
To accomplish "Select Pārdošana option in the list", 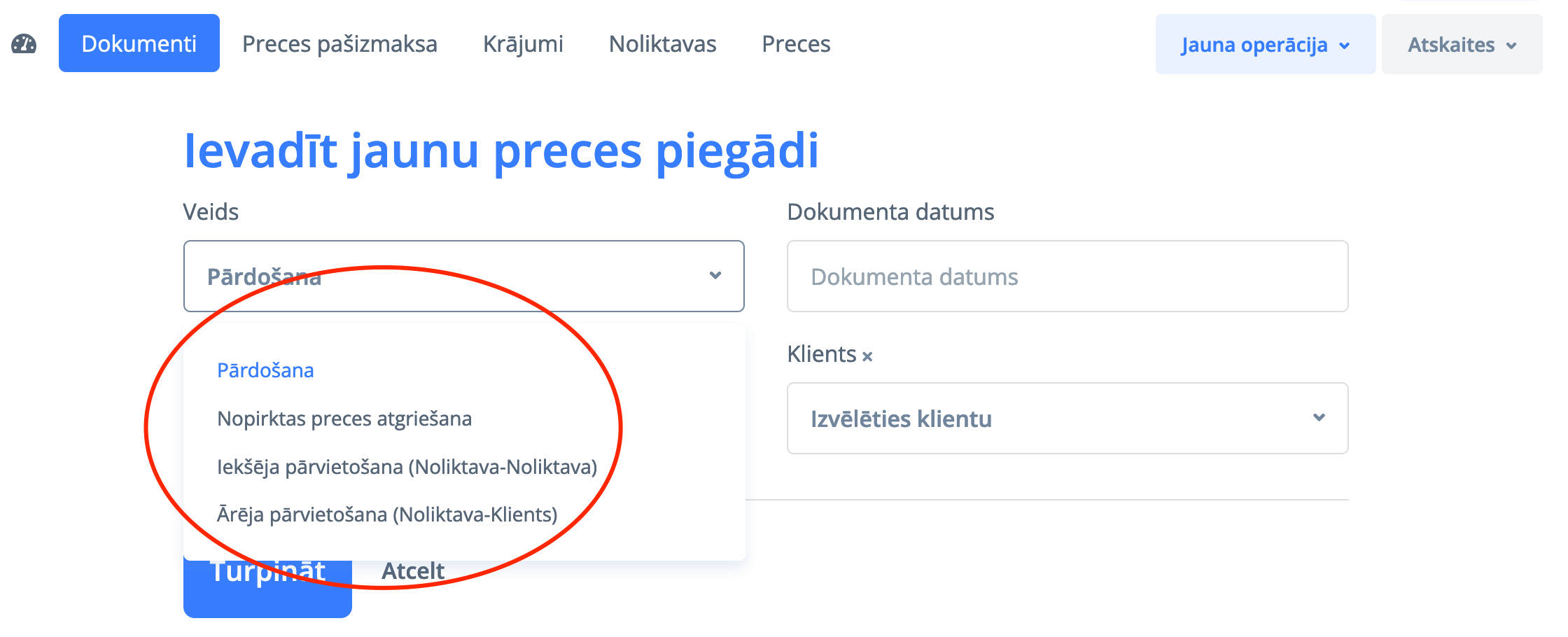I will (265, 370).
